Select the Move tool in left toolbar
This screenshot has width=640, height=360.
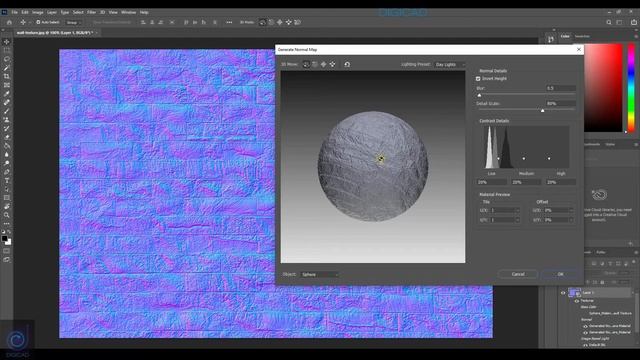pyautogui.click(x=7, y=42)
